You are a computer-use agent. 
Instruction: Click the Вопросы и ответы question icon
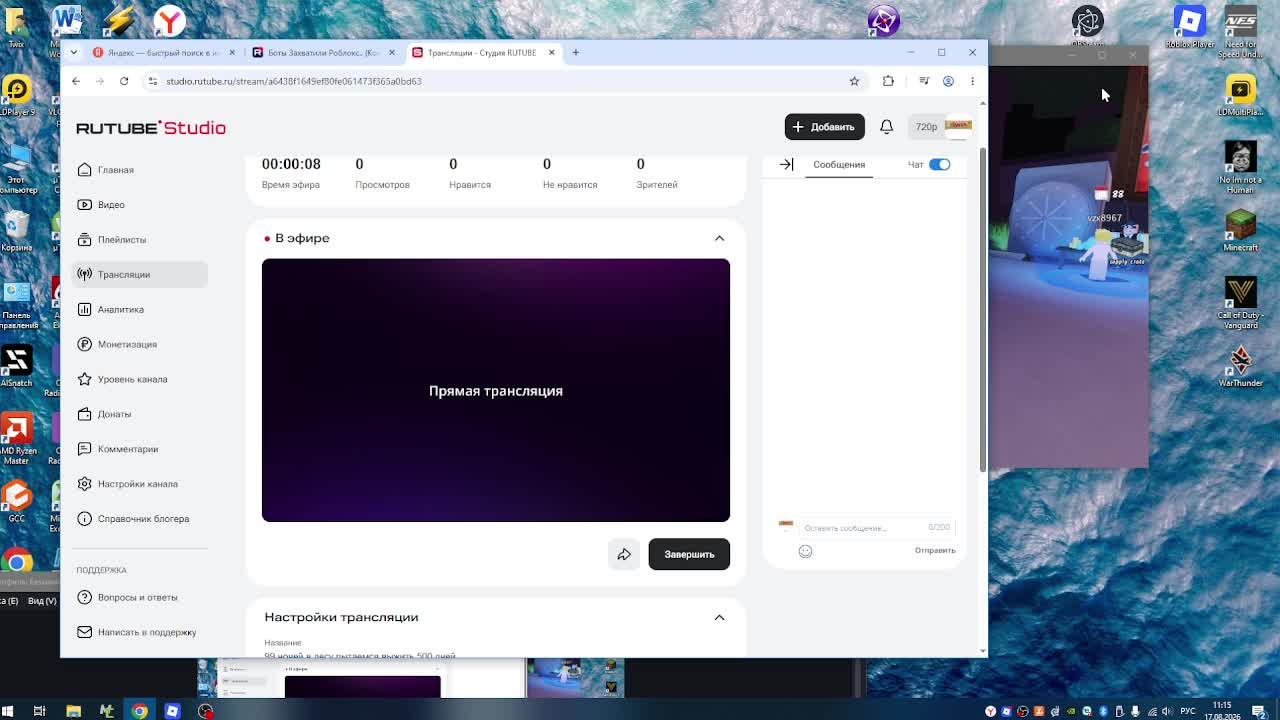[85, 597]
